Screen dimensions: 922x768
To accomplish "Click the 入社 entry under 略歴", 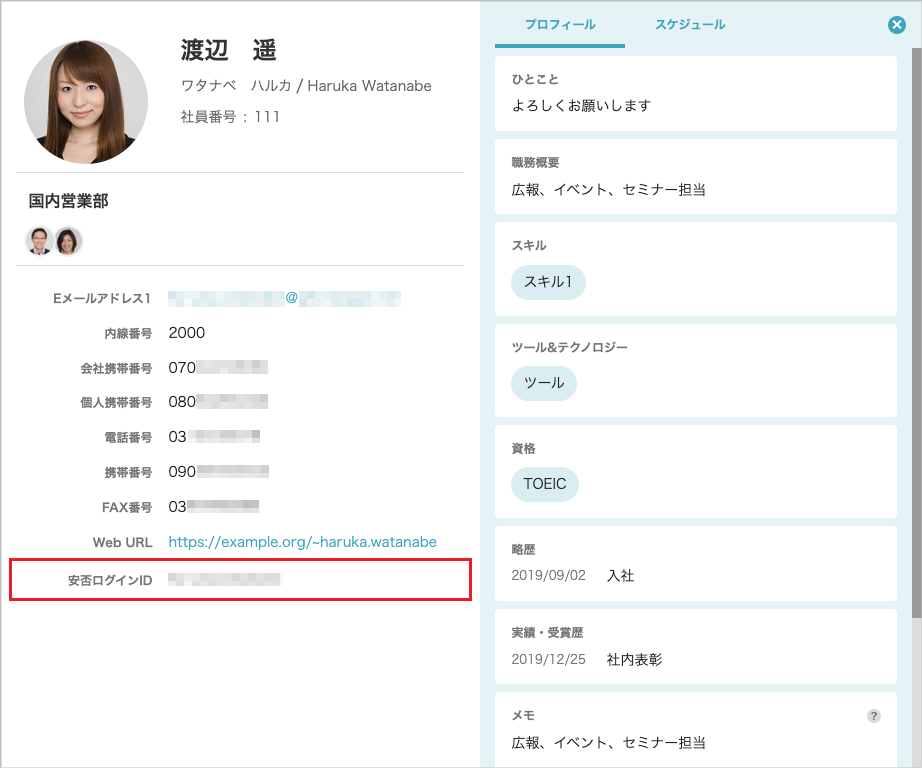I will tap(620, 575).
